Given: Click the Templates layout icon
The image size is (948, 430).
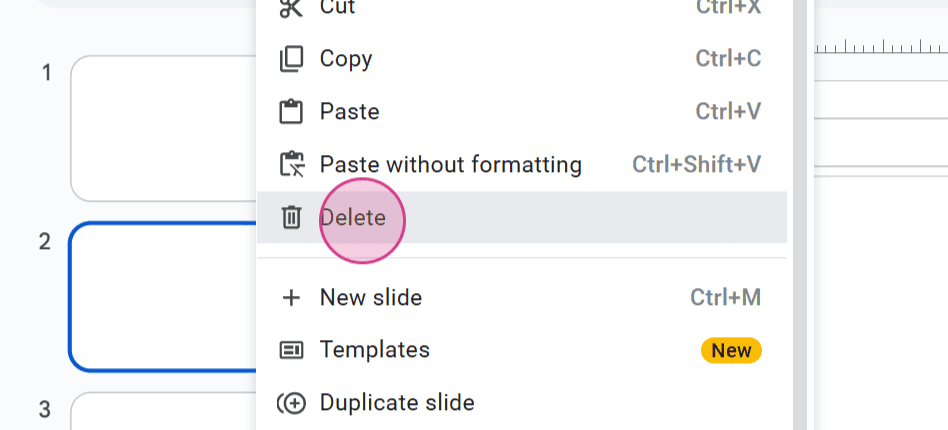Looking at the screenshot, I should click(x=291, y=350).
